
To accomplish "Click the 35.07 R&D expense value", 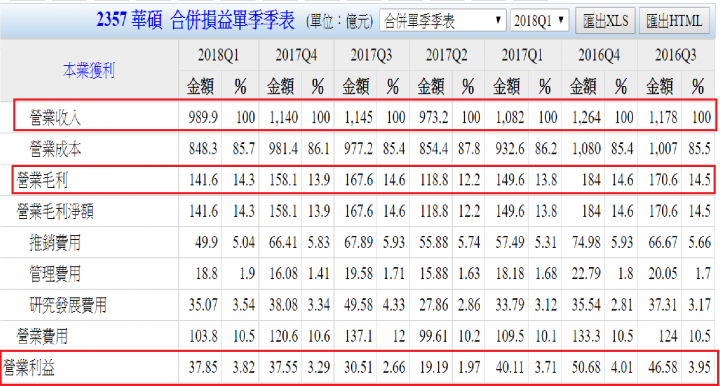I will click(x=203, y=305).
